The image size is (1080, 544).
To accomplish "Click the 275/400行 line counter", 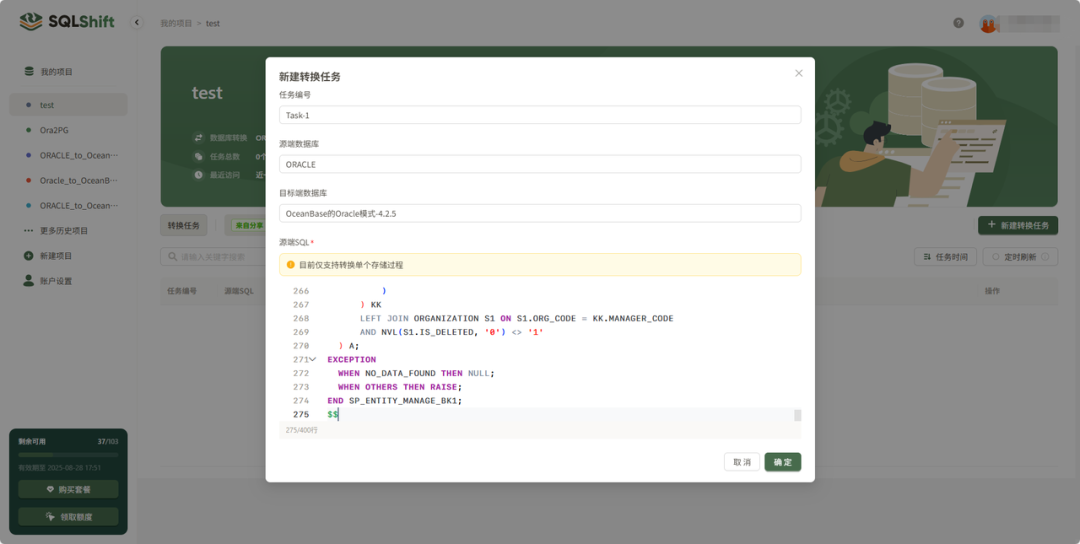I will 302,430.
